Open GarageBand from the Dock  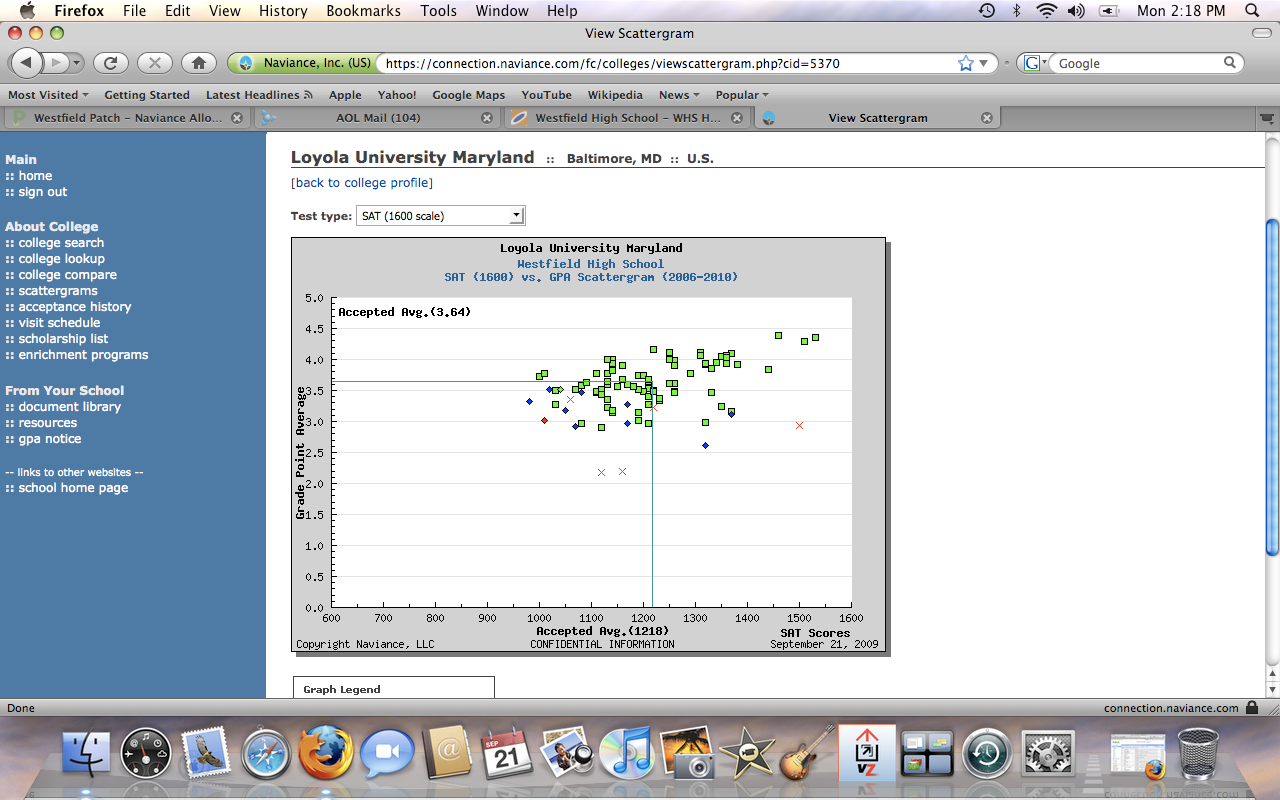[806, 752]
